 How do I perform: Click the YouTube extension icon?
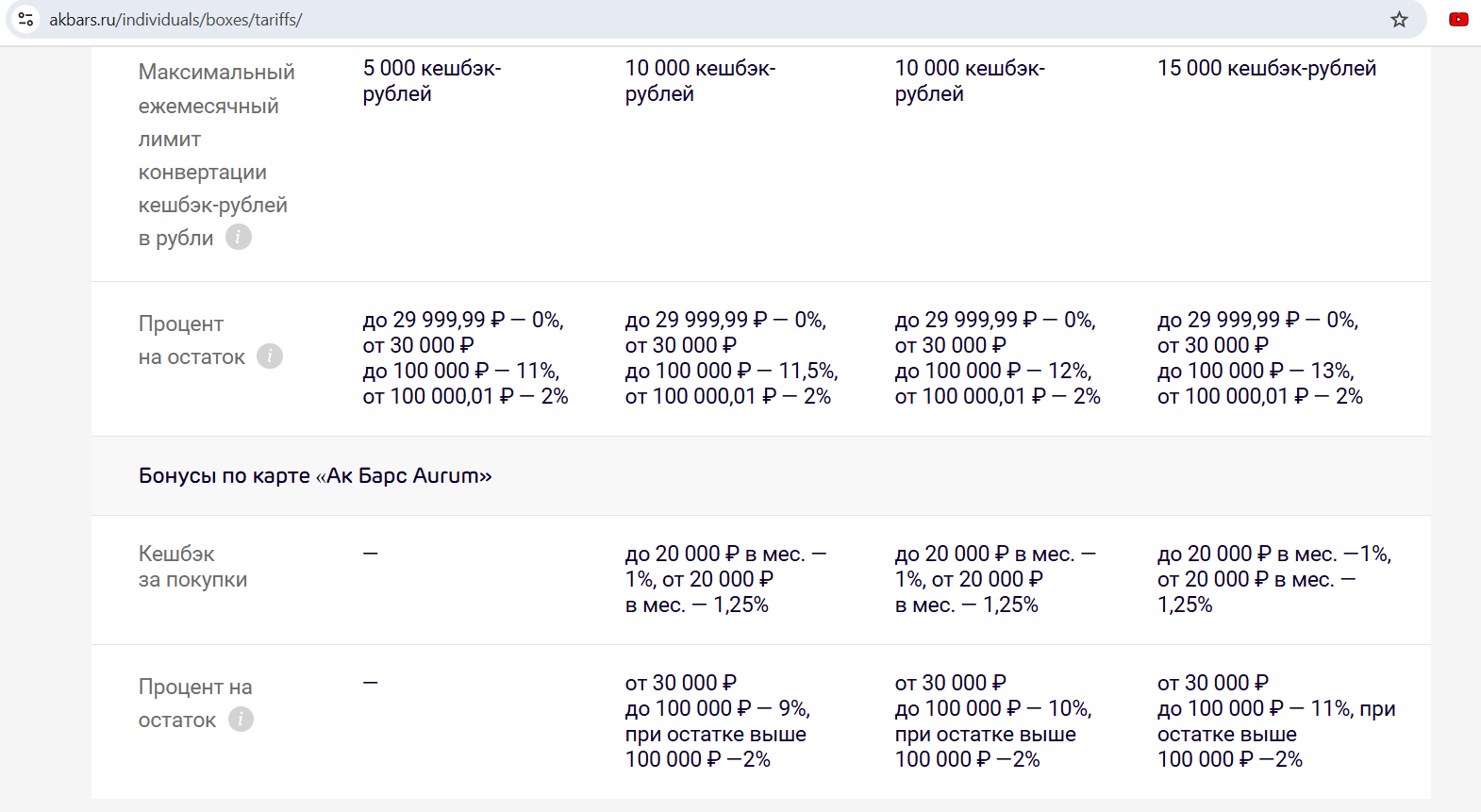[1458, 19]
